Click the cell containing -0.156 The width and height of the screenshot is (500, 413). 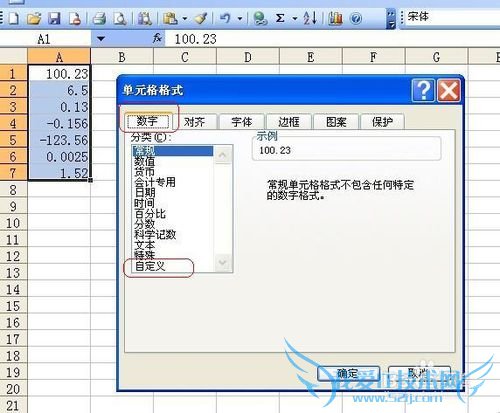(x=59, y=123)
